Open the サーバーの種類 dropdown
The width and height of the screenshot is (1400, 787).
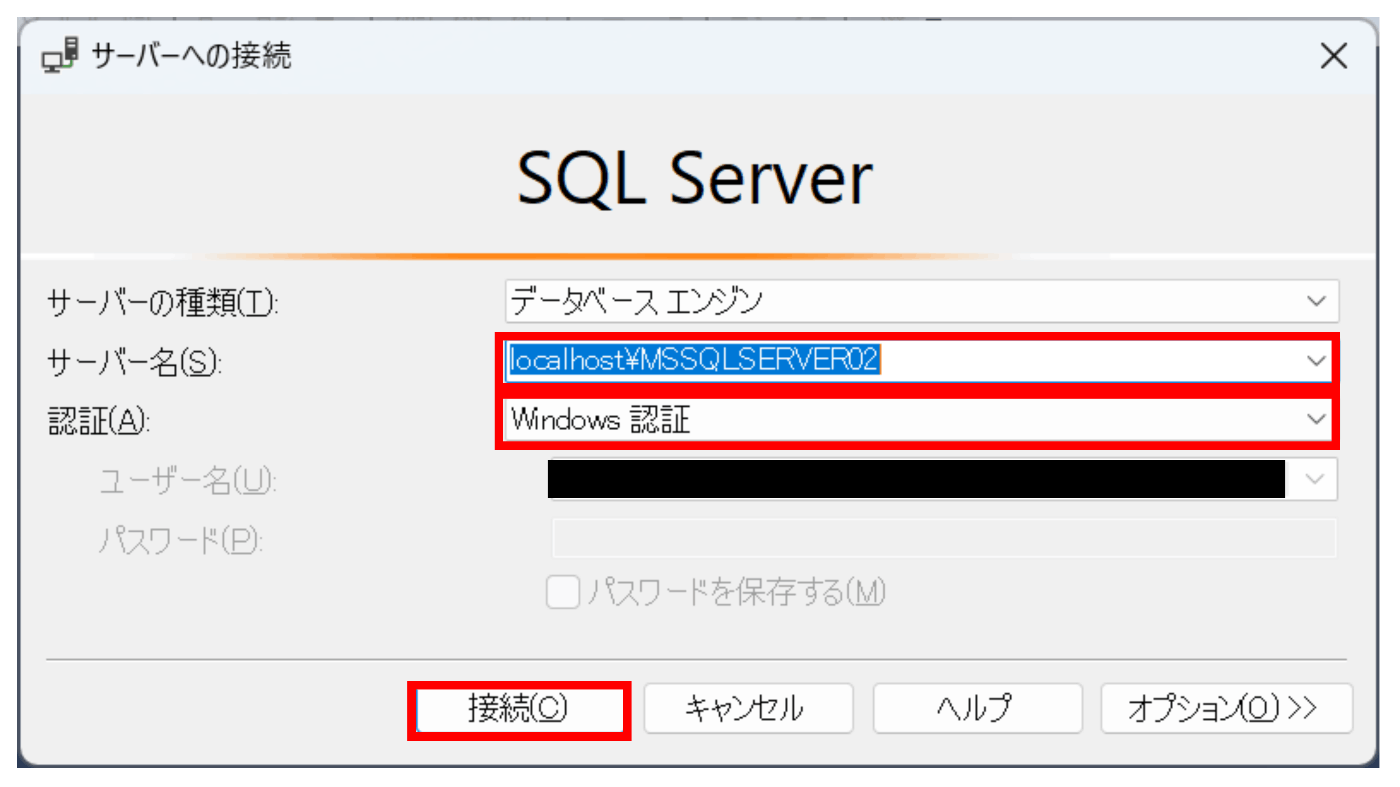921,299
